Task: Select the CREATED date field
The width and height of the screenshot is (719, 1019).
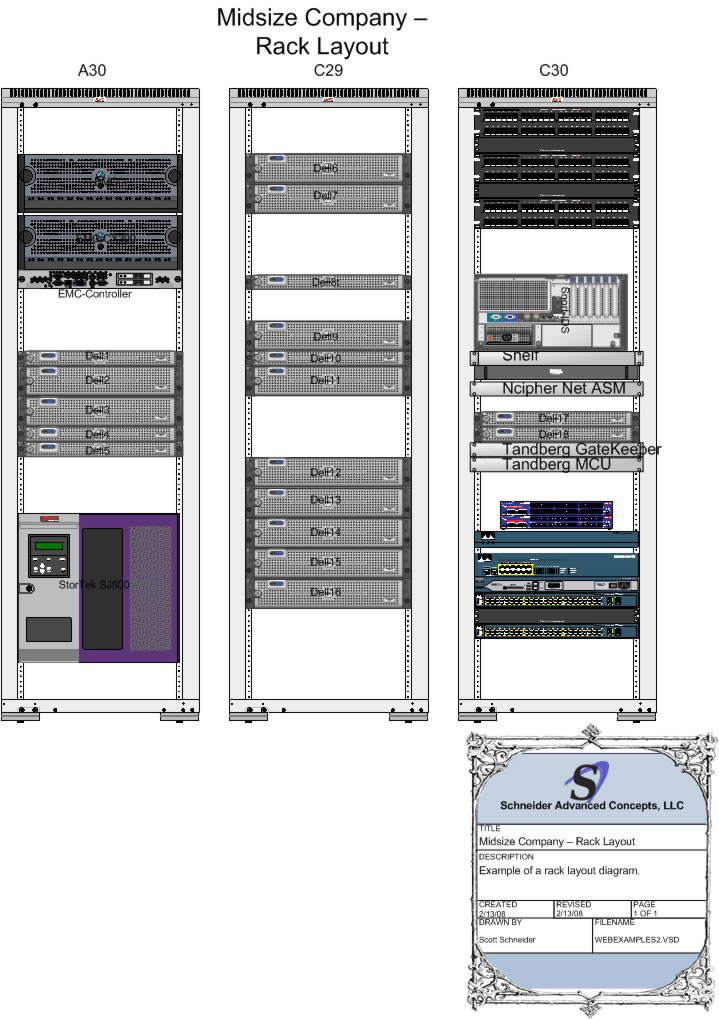Action: coord(492,913)
